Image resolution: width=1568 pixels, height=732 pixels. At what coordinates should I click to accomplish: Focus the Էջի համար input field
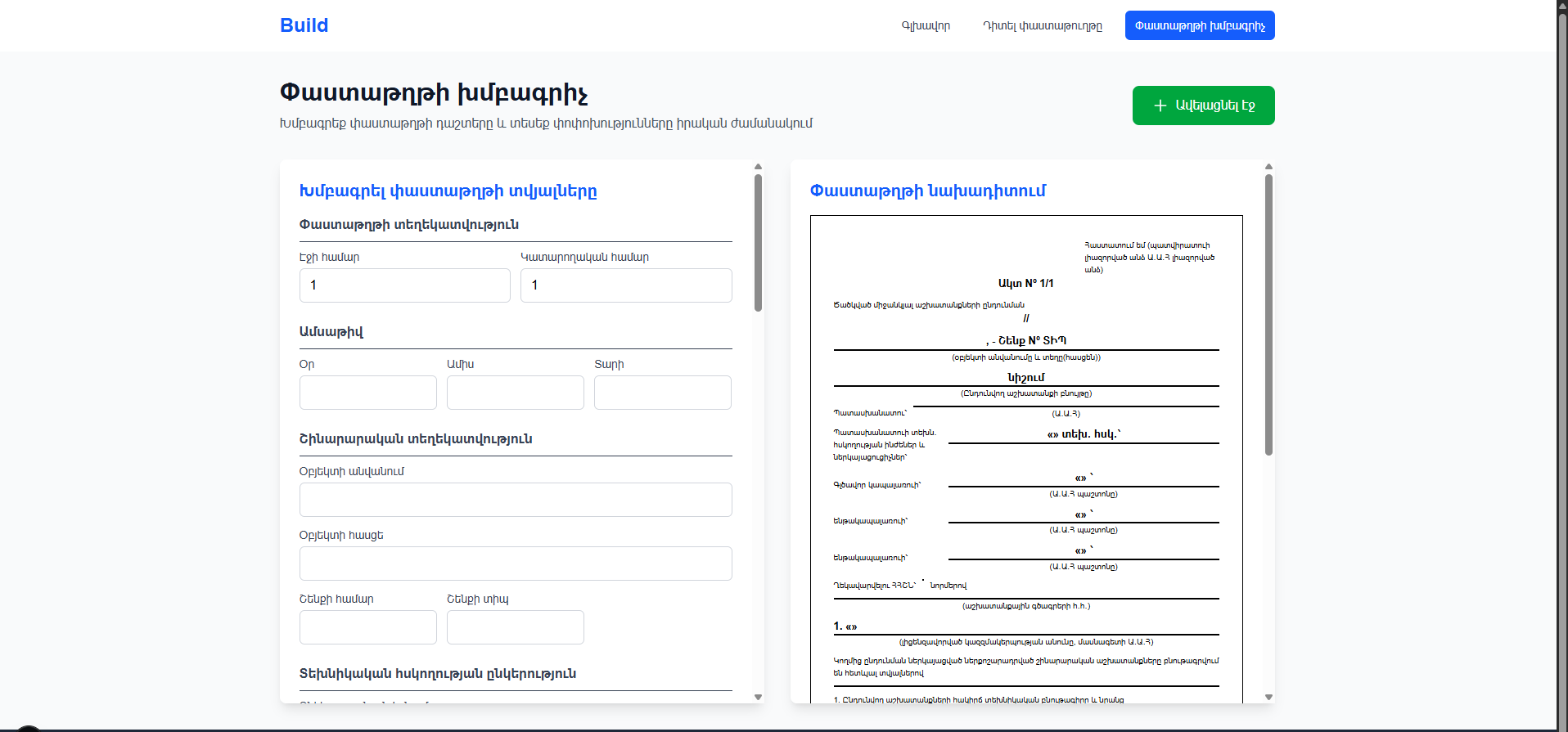[x=404, y=285]
